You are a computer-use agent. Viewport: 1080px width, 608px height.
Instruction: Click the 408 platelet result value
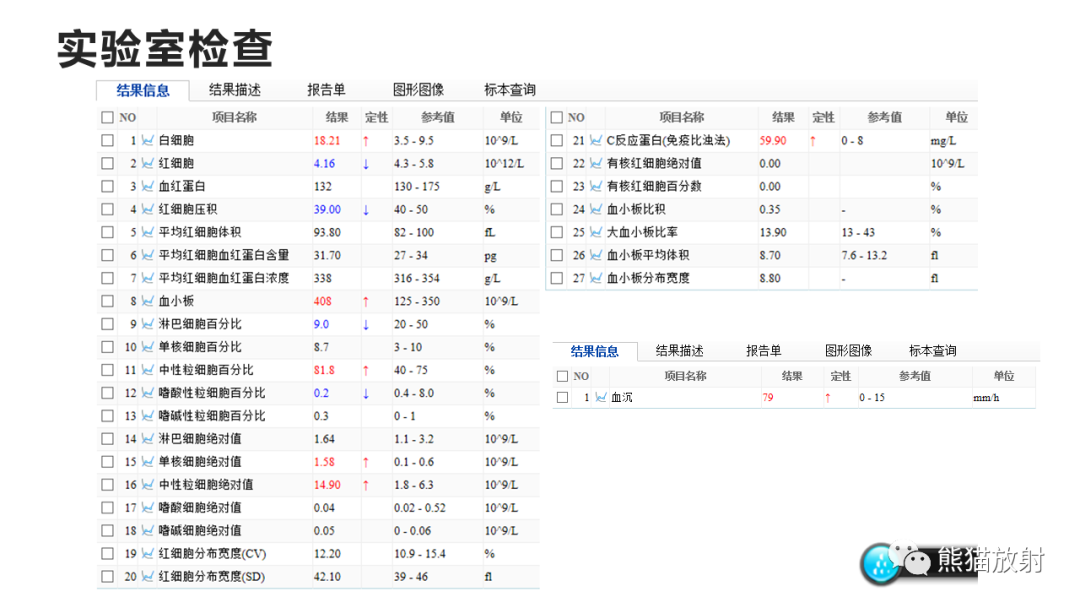click(x=322, y=301)
